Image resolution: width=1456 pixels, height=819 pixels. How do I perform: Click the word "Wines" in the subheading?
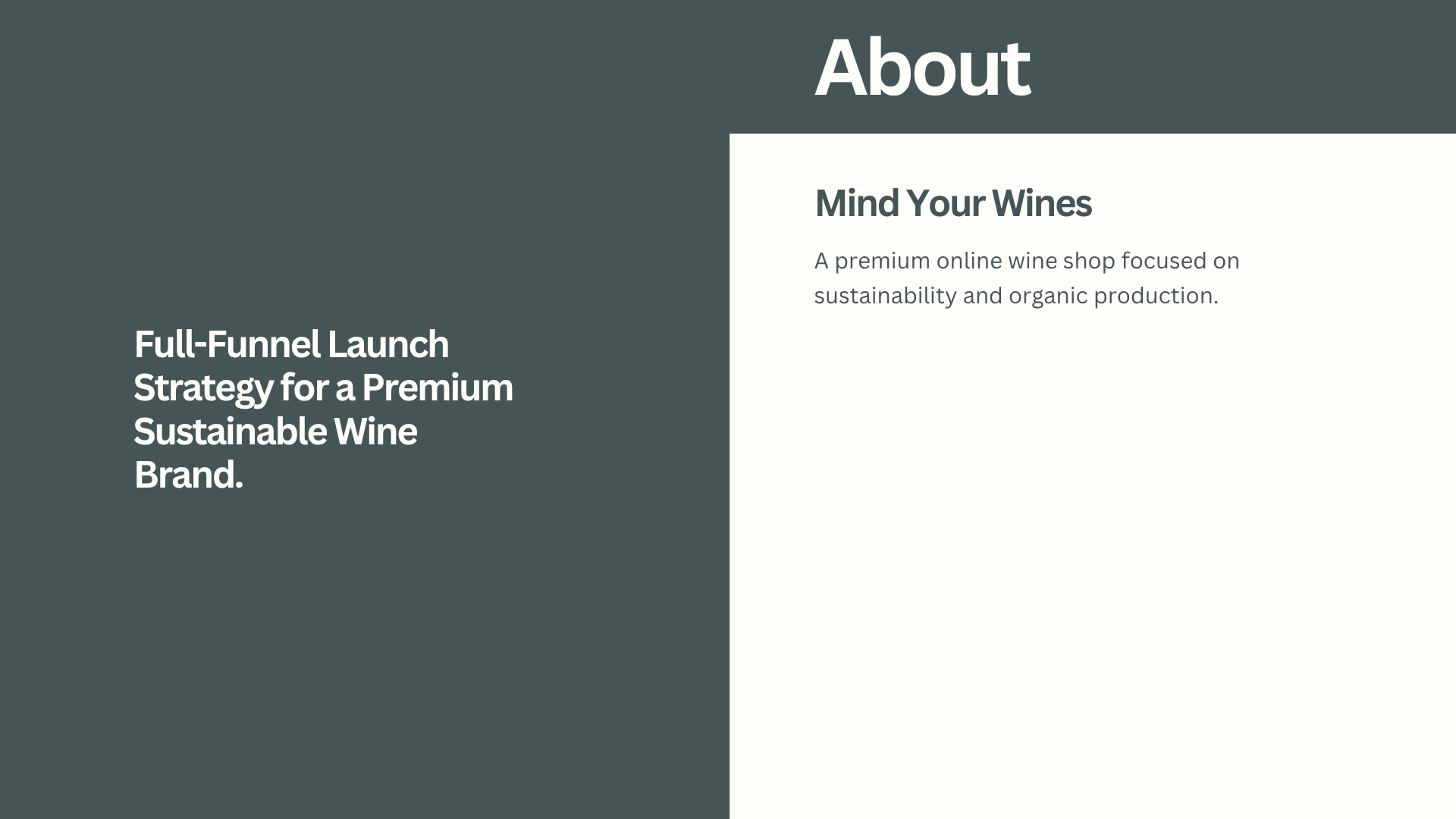[x=1041, y=203]
